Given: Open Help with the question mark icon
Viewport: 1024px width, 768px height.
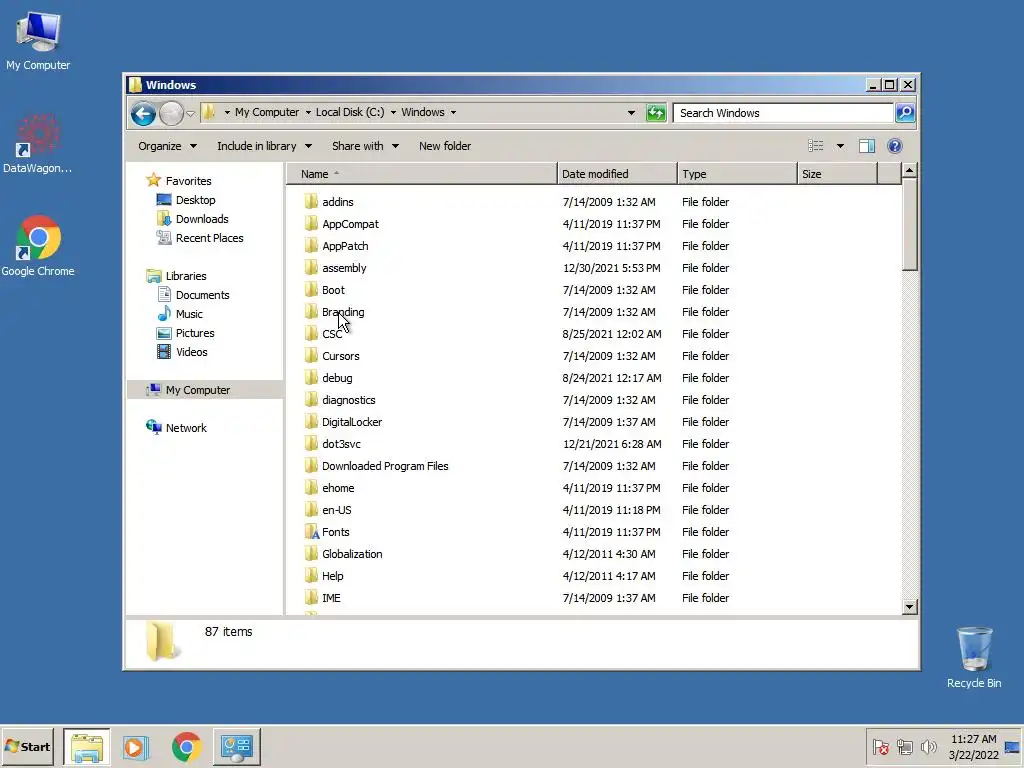Looking at the screenshot, I should 895,146.
